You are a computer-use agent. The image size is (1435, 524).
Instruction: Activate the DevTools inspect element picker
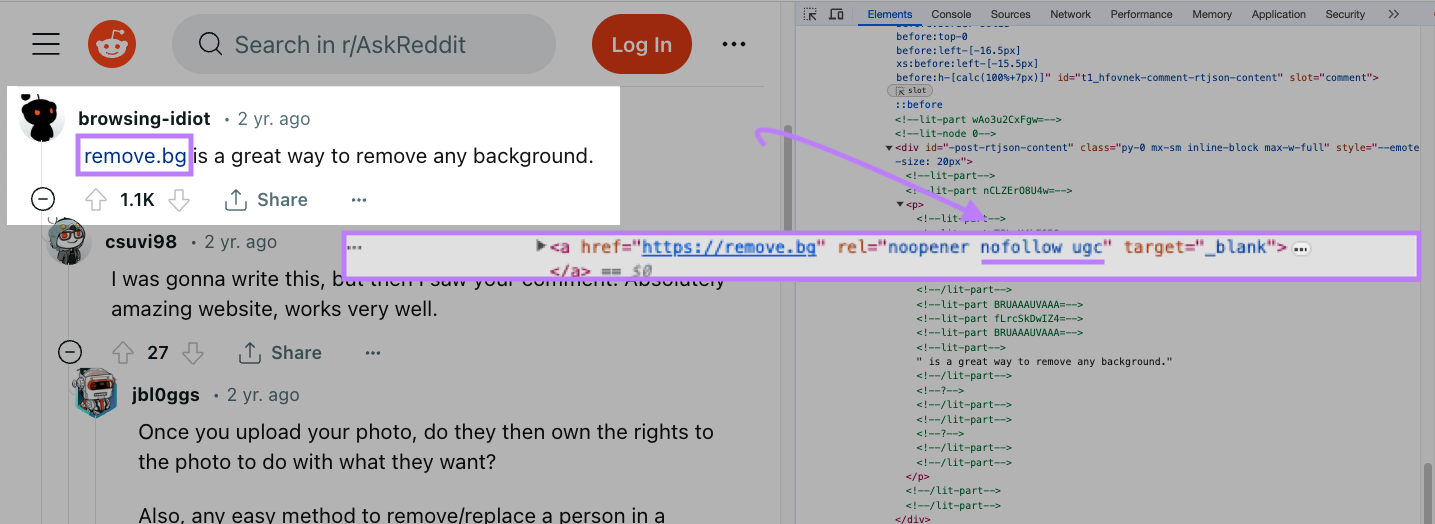(x=810, y=14)
